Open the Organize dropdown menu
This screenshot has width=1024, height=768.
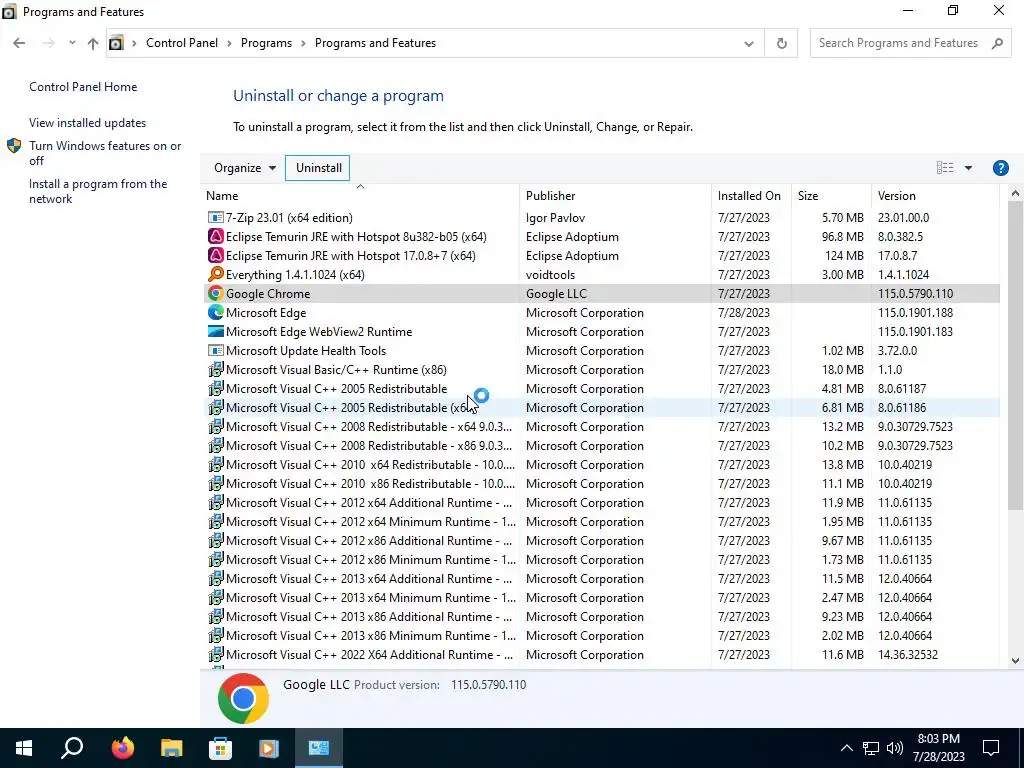245,168
